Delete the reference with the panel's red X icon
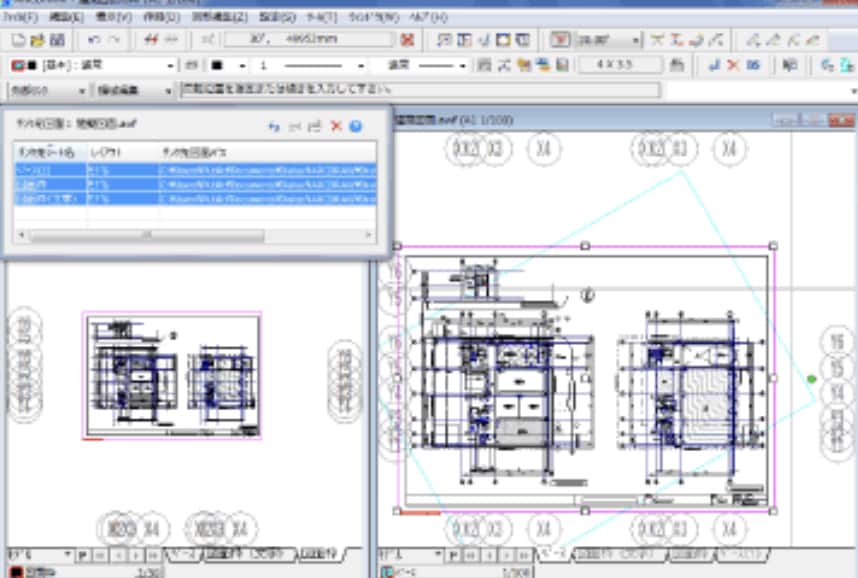Viewport: 858px width, 578px height. coord(336,126)
